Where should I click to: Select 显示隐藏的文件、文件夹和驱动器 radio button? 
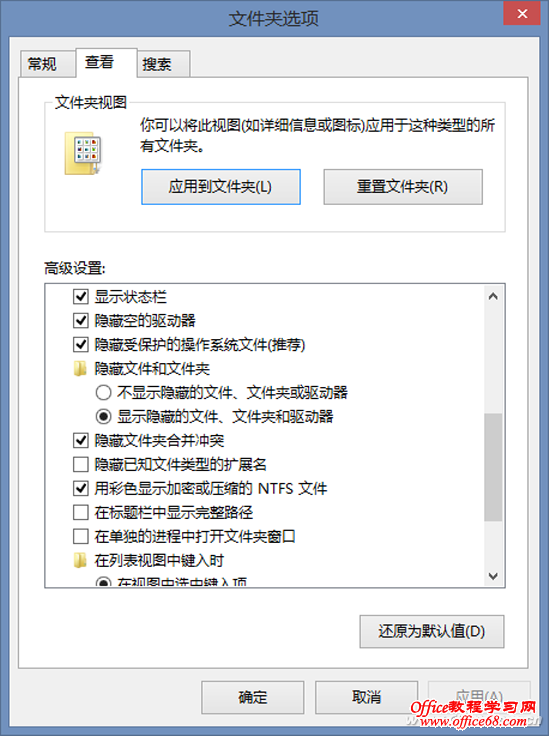click(103, 416)
